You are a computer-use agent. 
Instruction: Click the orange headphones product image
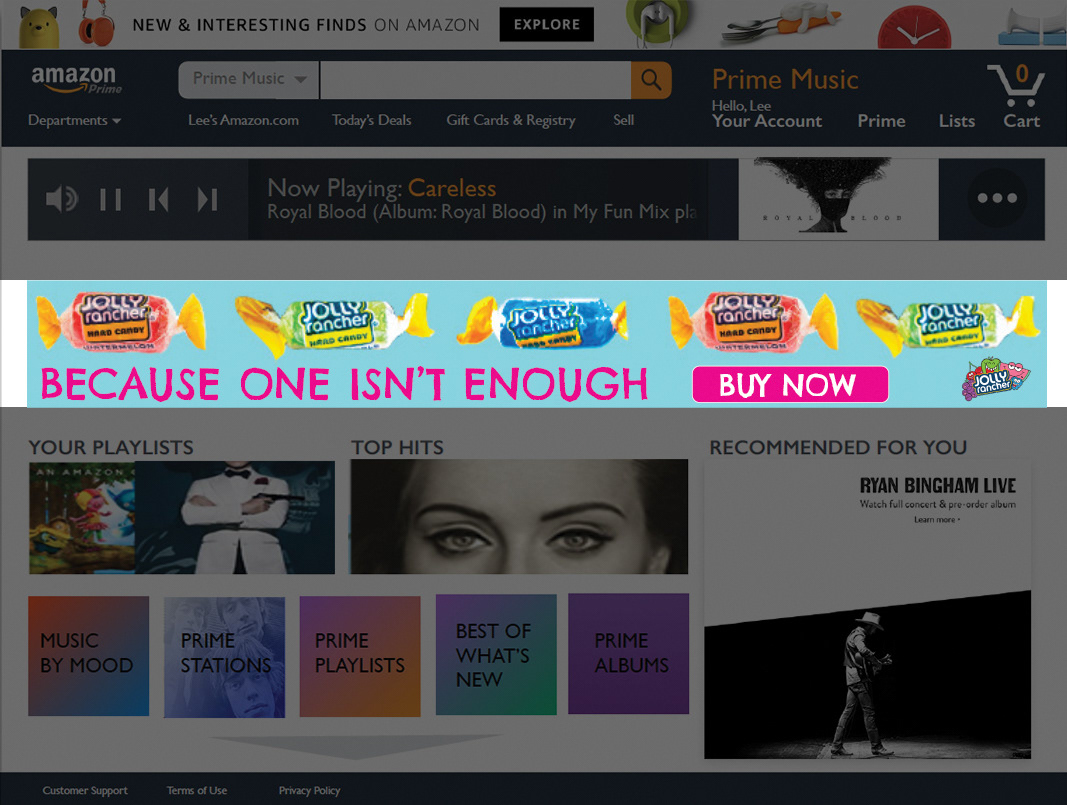[96, 24]
